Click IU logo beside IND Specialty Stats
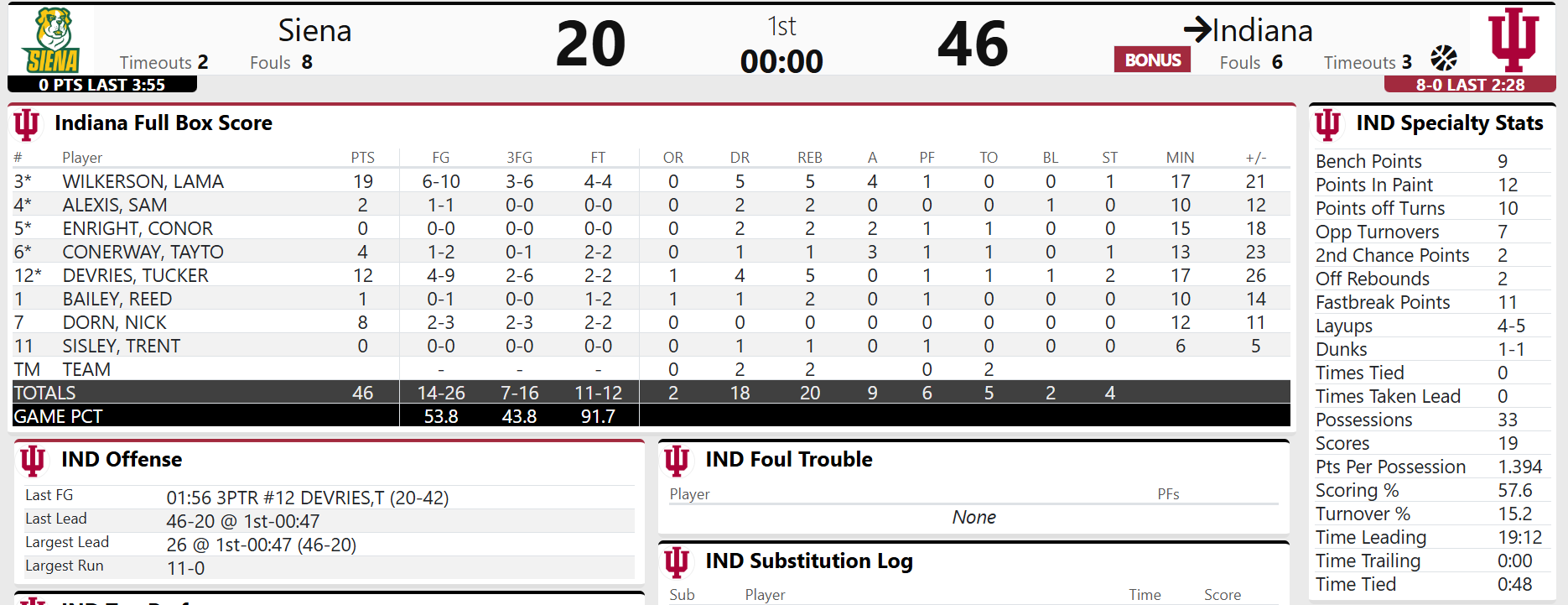The height and width of the screenshot is (605, 1568). point(1328,124)
